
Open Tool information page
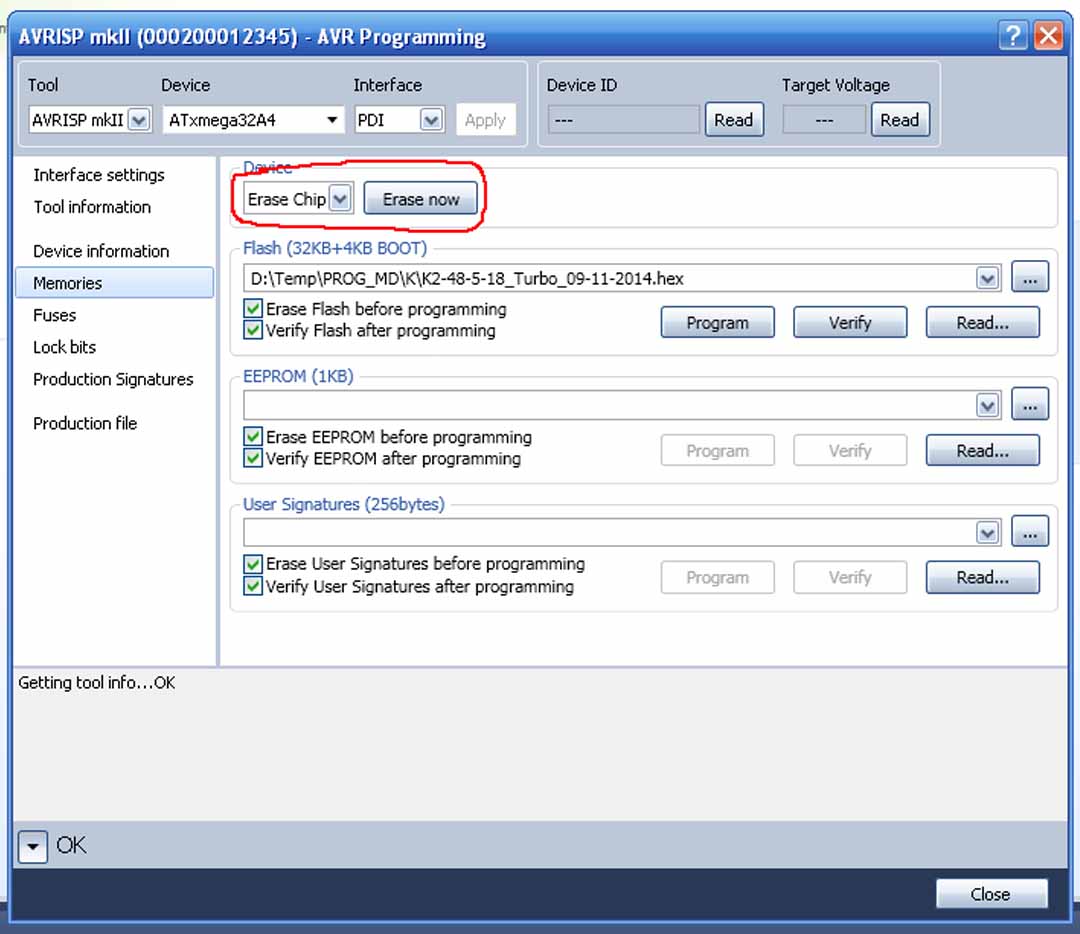click(x=92, y=207)
